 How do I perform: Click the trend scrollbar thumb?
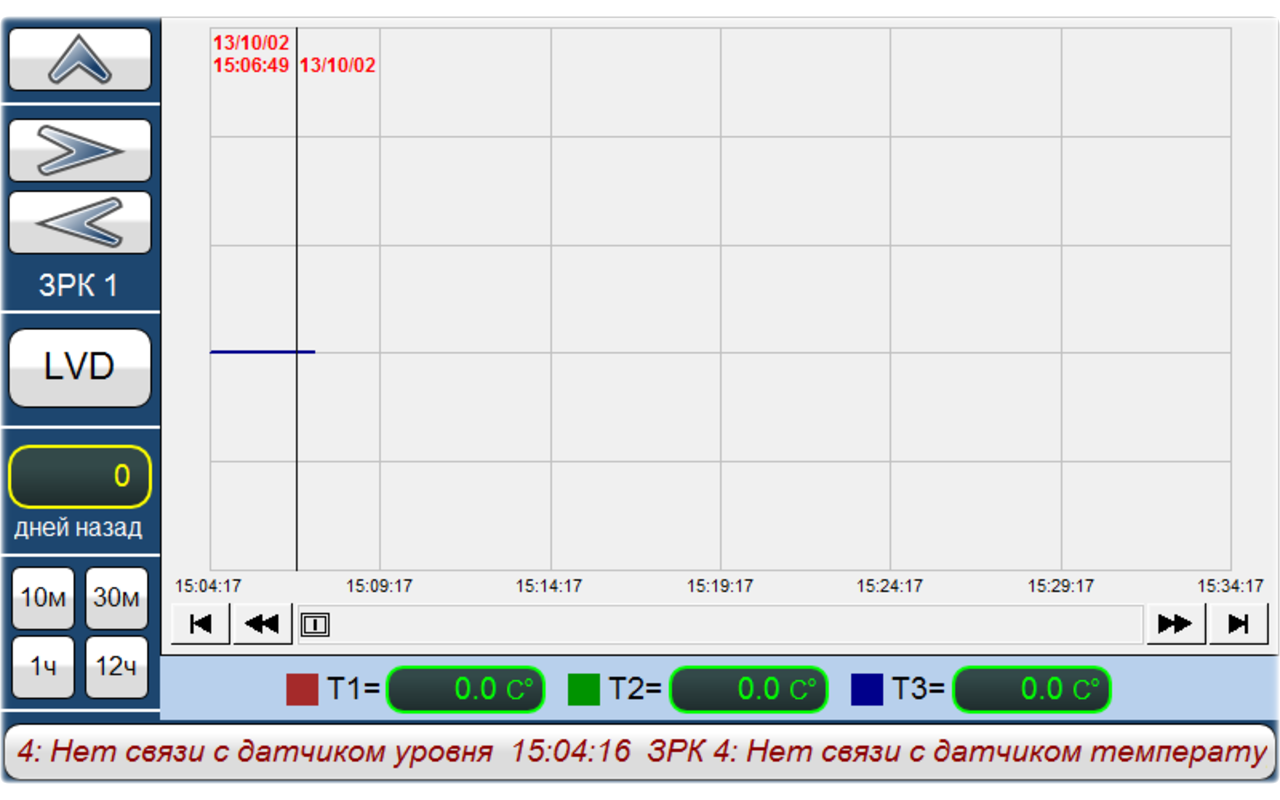click(315, 625)
